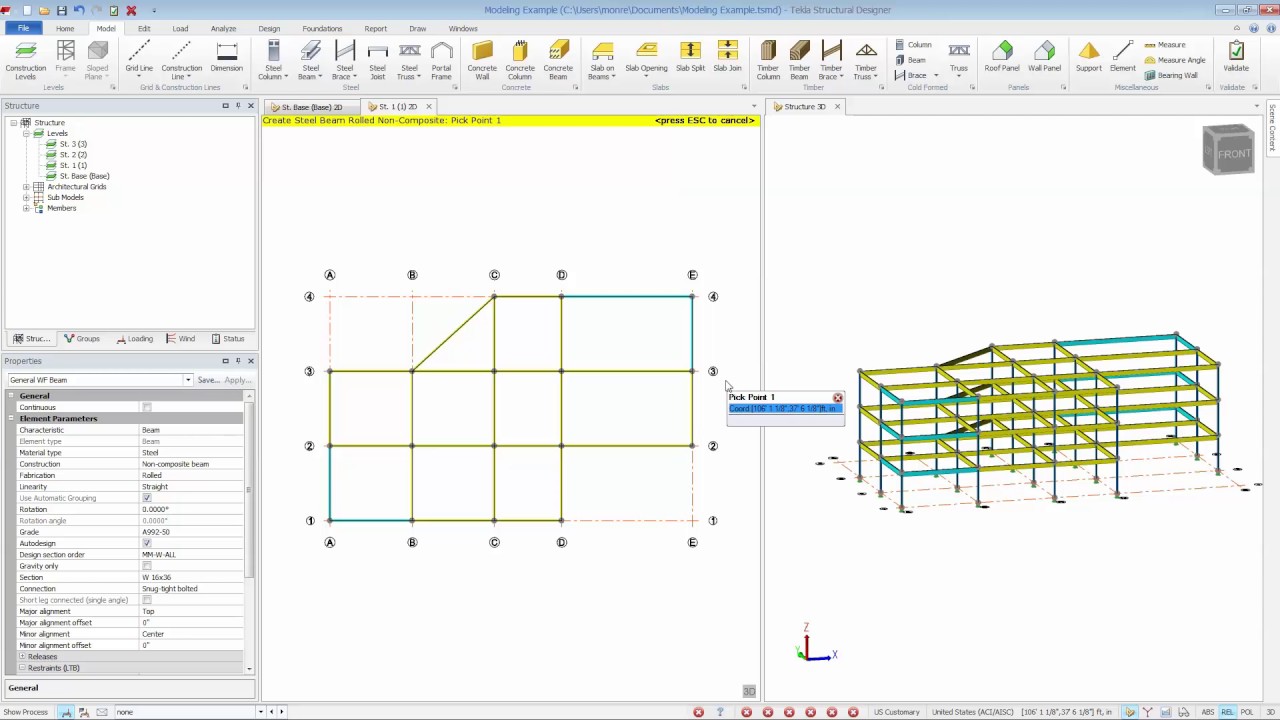Select the Bearing Wall tool
The width and height of the screenshot is (1280, 720).
[1170, 75]
